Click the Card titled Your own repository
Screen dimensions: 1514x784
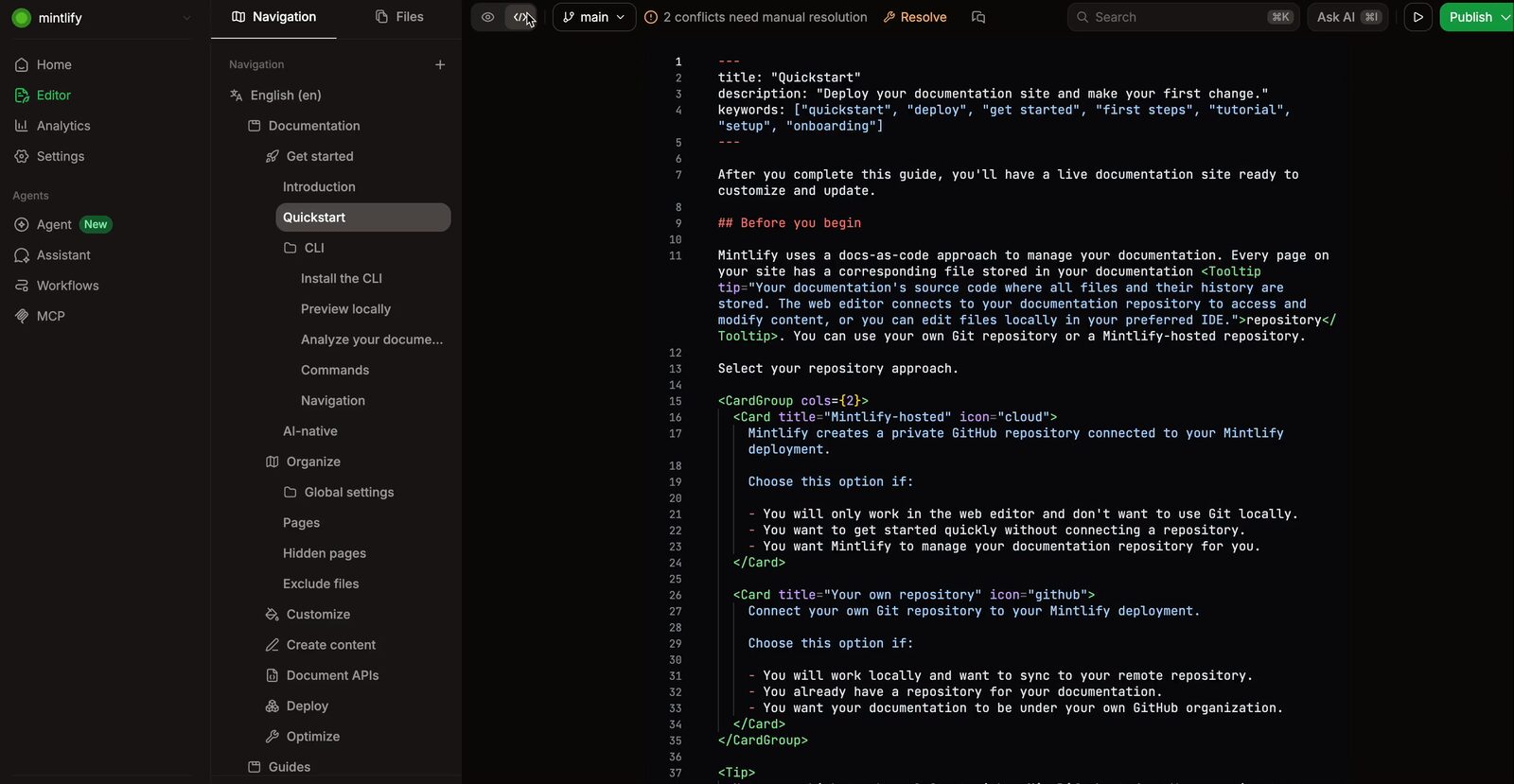914,595
